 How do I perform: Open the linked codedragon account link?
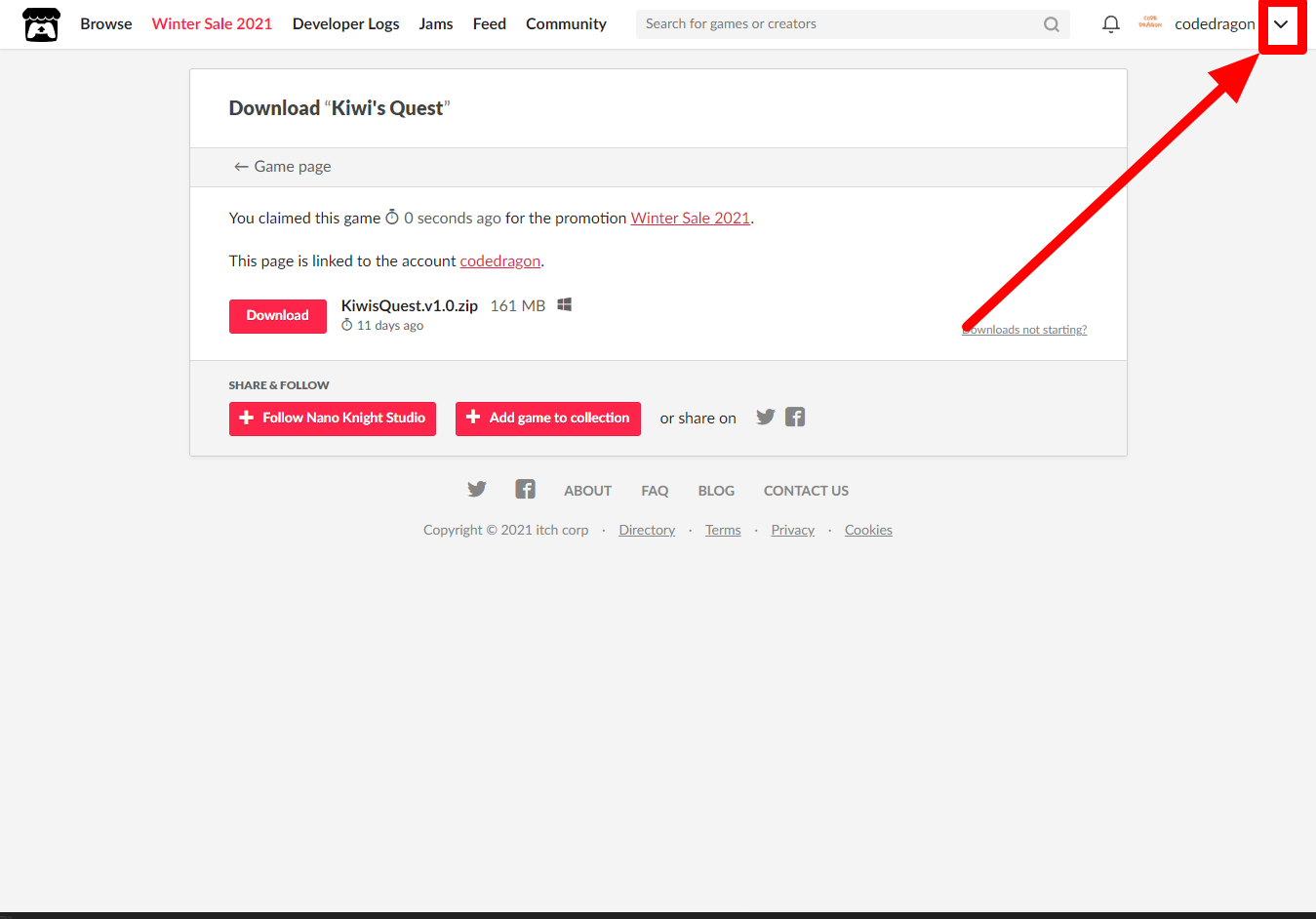pos(500,261)
